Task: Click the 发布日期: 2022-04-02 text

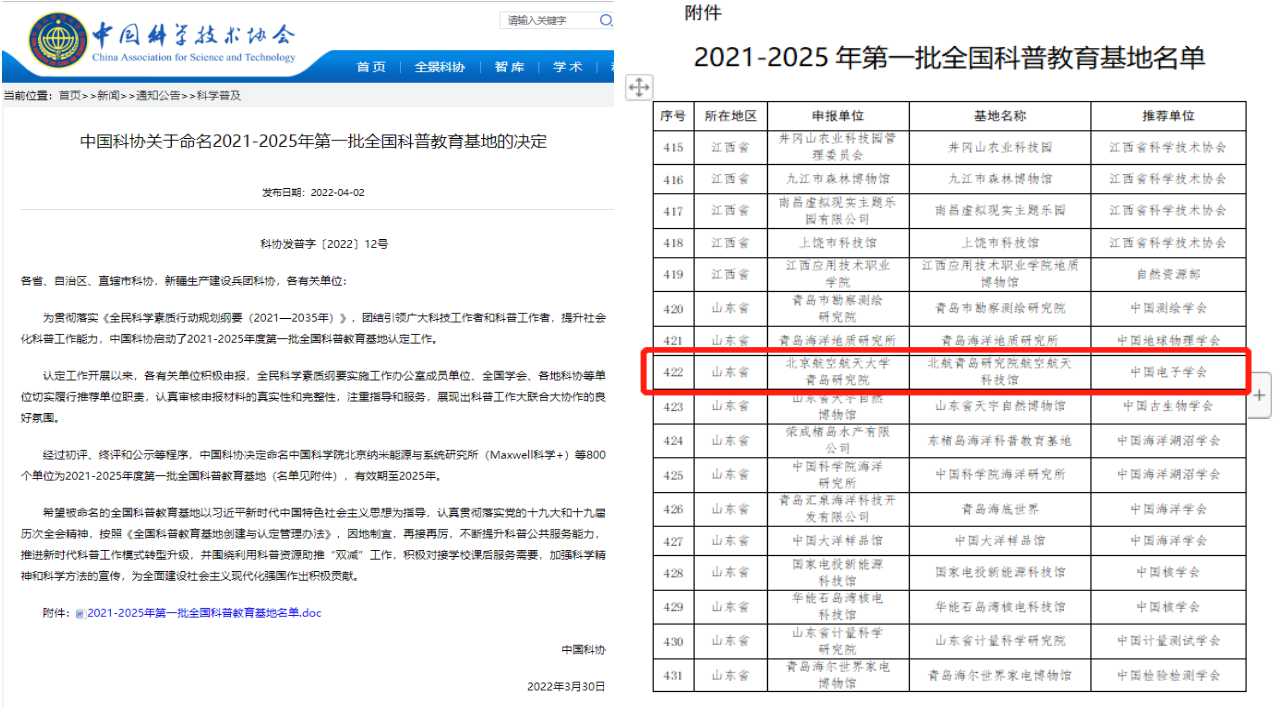Action: point(313,192)
